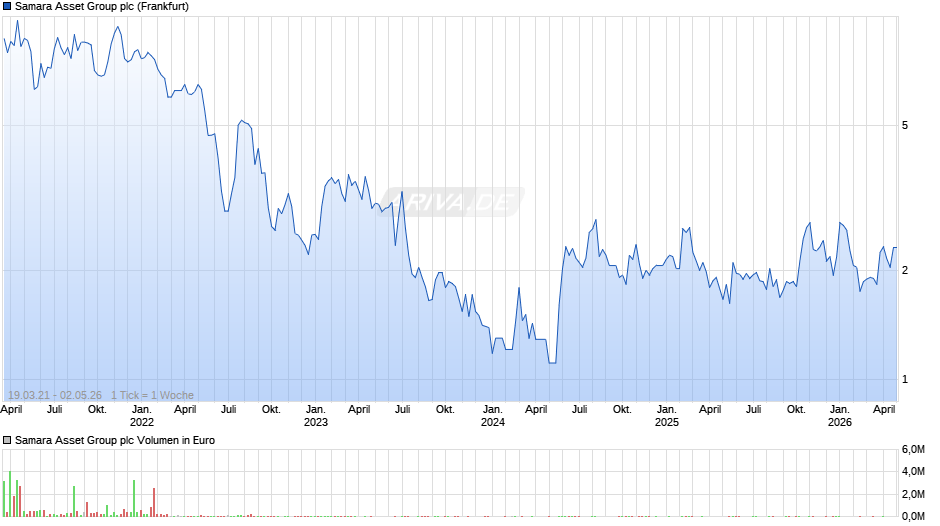Click the blue legend square for Samara Asset Group

pos(7,7)
